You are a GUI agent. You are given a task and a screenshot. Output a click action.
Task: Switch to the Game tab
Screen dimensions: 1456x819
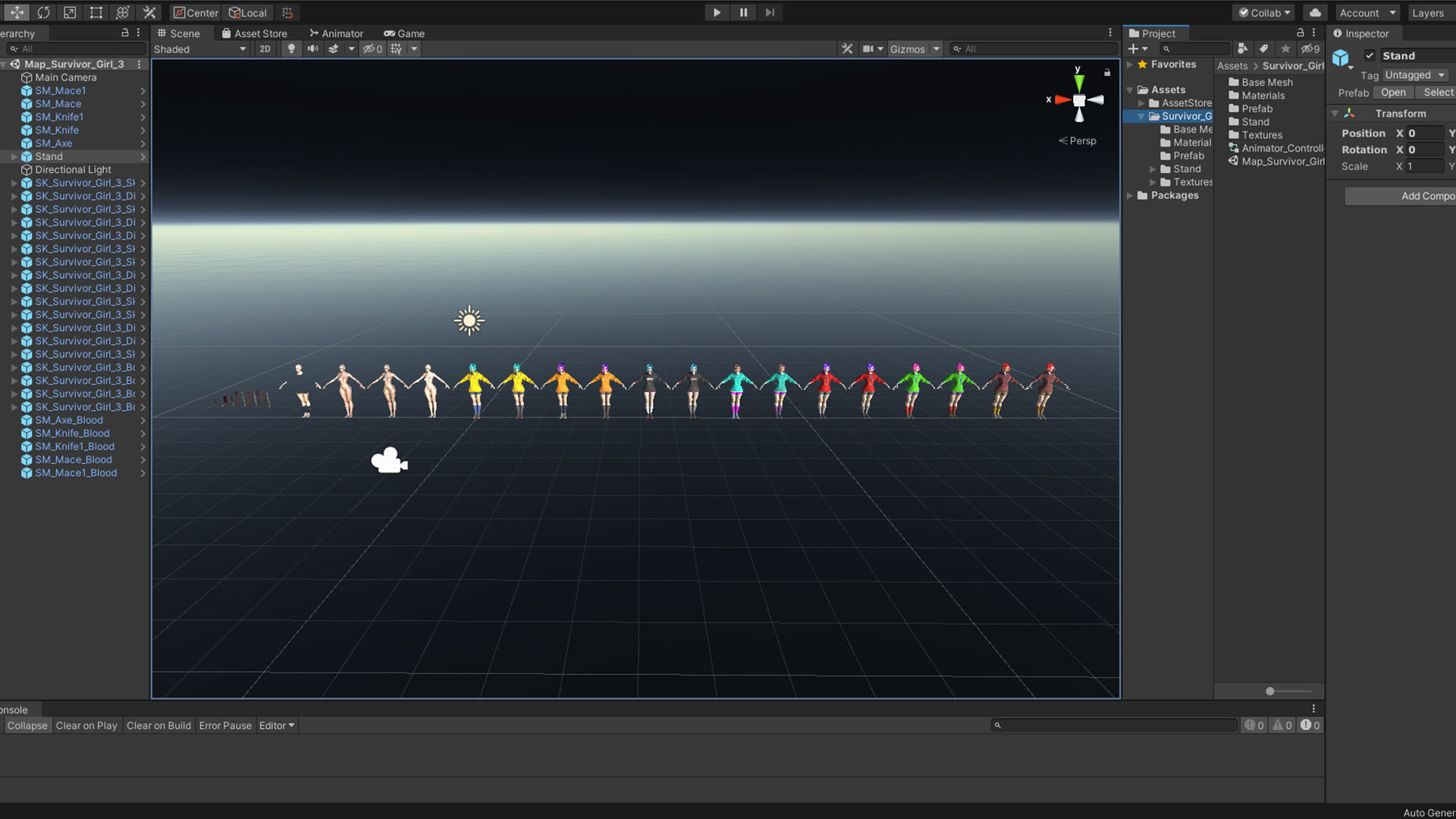[404, 33]
